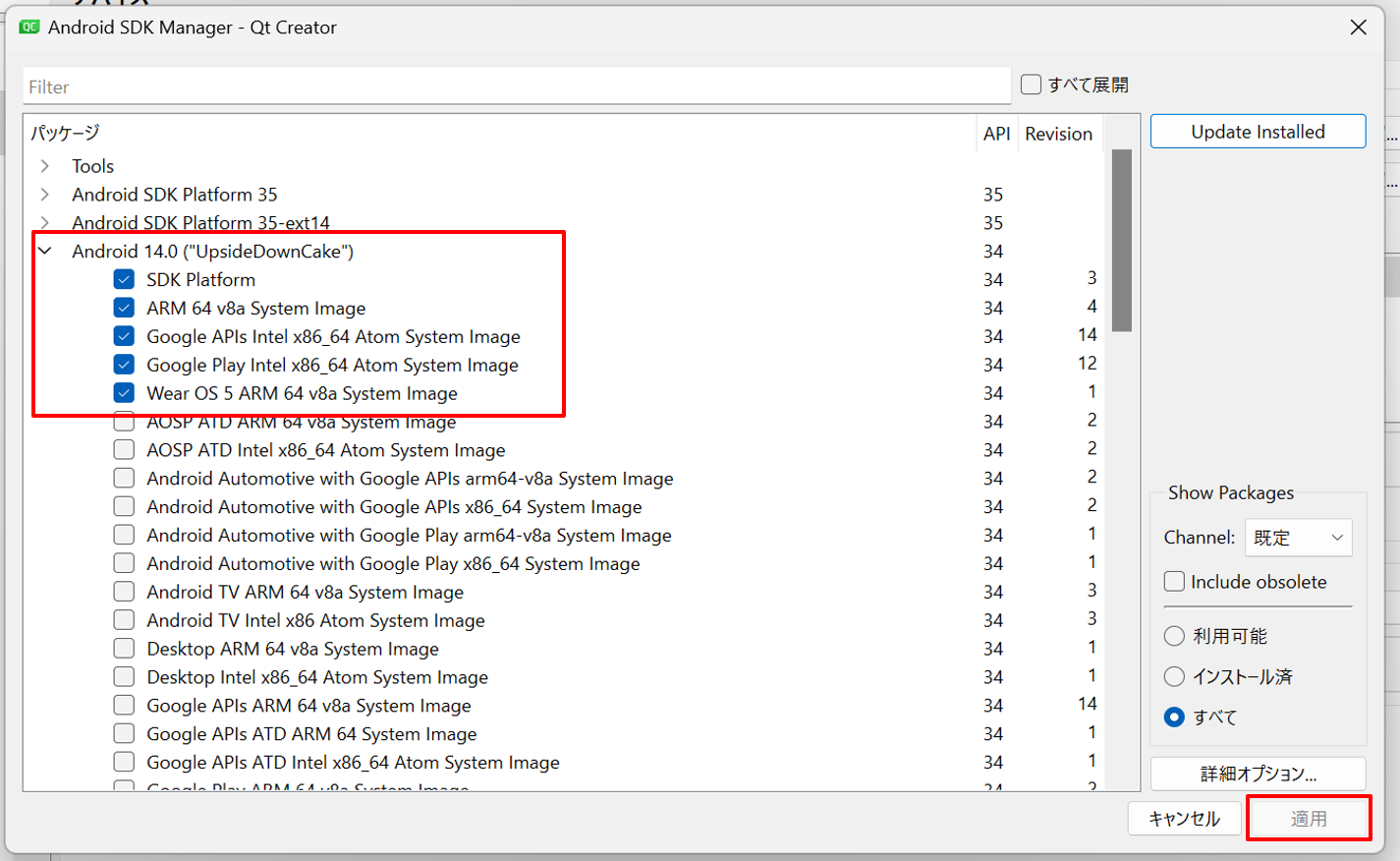Image resolution: width=1400 pixels, height=861 pixels.
Task: Collapse the Android 14.0 UpsideDownCake group
Action: point(45,252)
